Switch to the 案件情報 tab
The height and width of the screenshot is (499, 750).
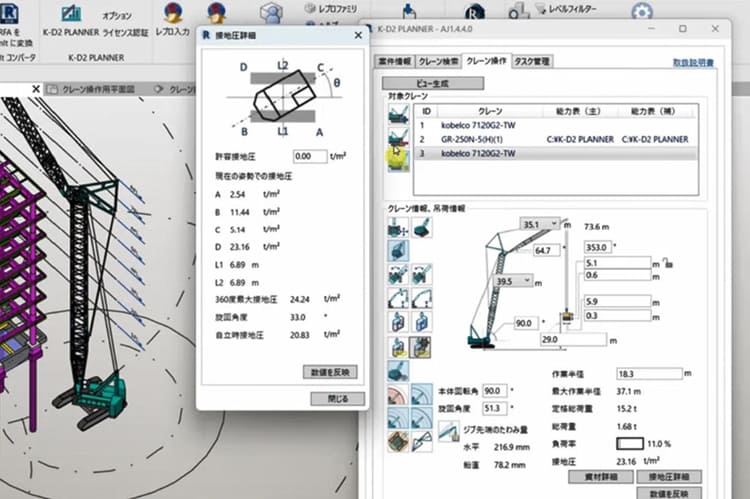pos(396,61)
